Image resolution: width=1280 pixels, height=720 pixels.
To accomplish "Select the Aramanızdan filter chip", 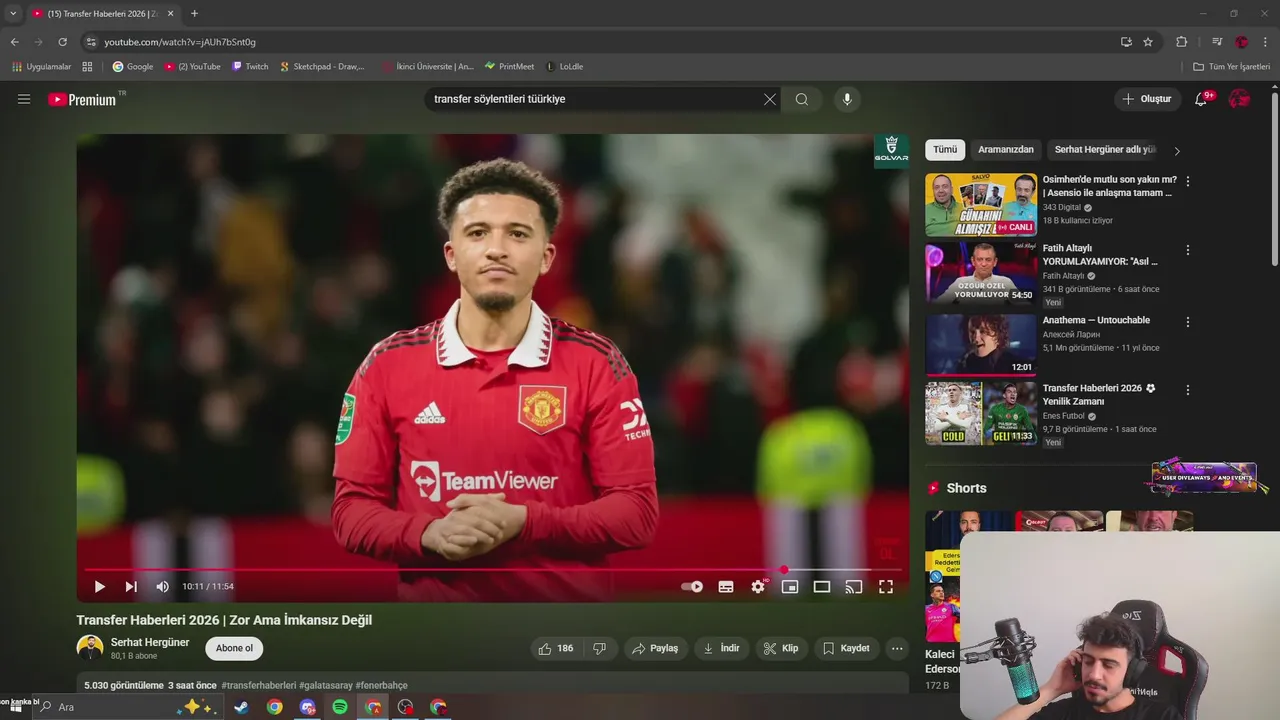I will point(1006,150).
